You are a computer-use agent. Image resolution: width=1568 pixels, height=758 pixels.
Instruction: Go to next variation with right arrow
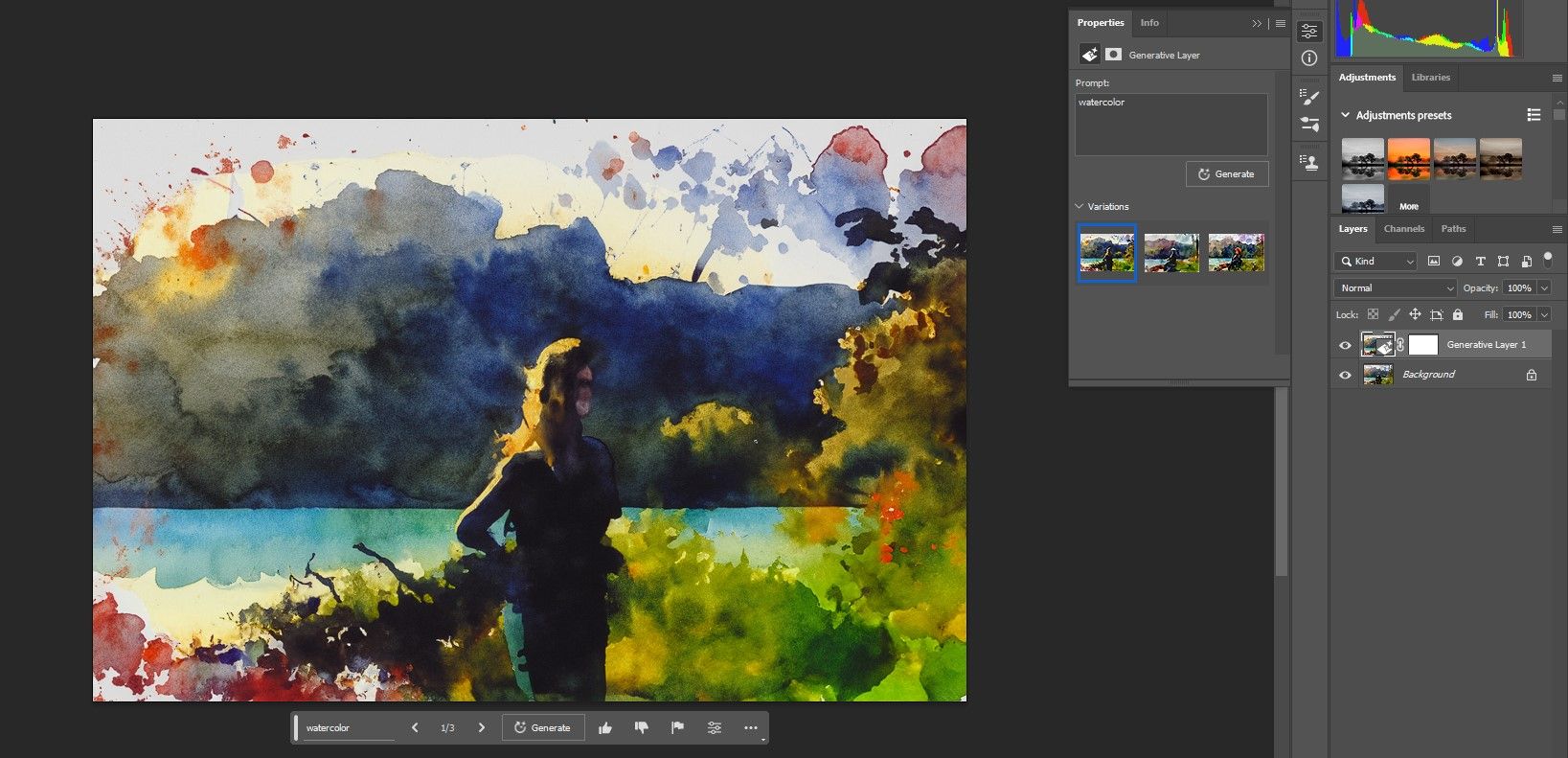pyautogui.click(x=481, y=728)
